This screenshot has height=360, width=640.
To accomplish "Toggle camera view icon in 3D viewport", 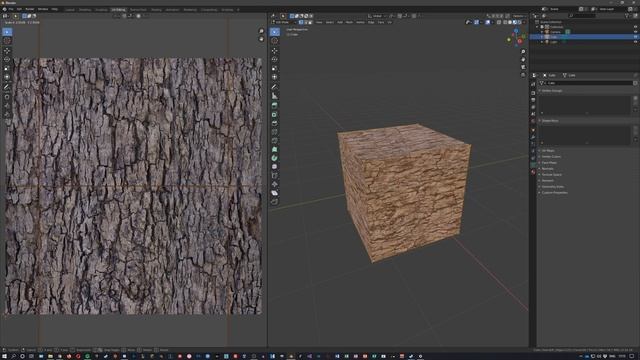I will tap(523, 67).
